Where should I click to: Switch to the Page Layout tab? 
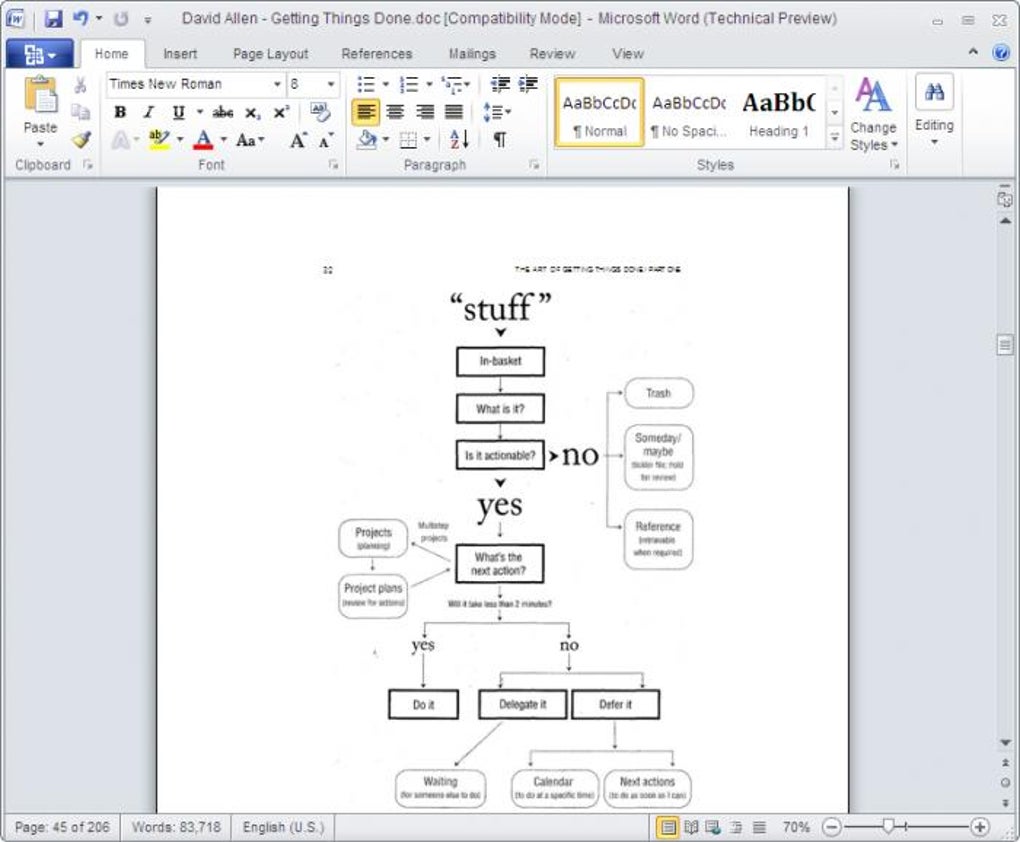click(271, 54)
